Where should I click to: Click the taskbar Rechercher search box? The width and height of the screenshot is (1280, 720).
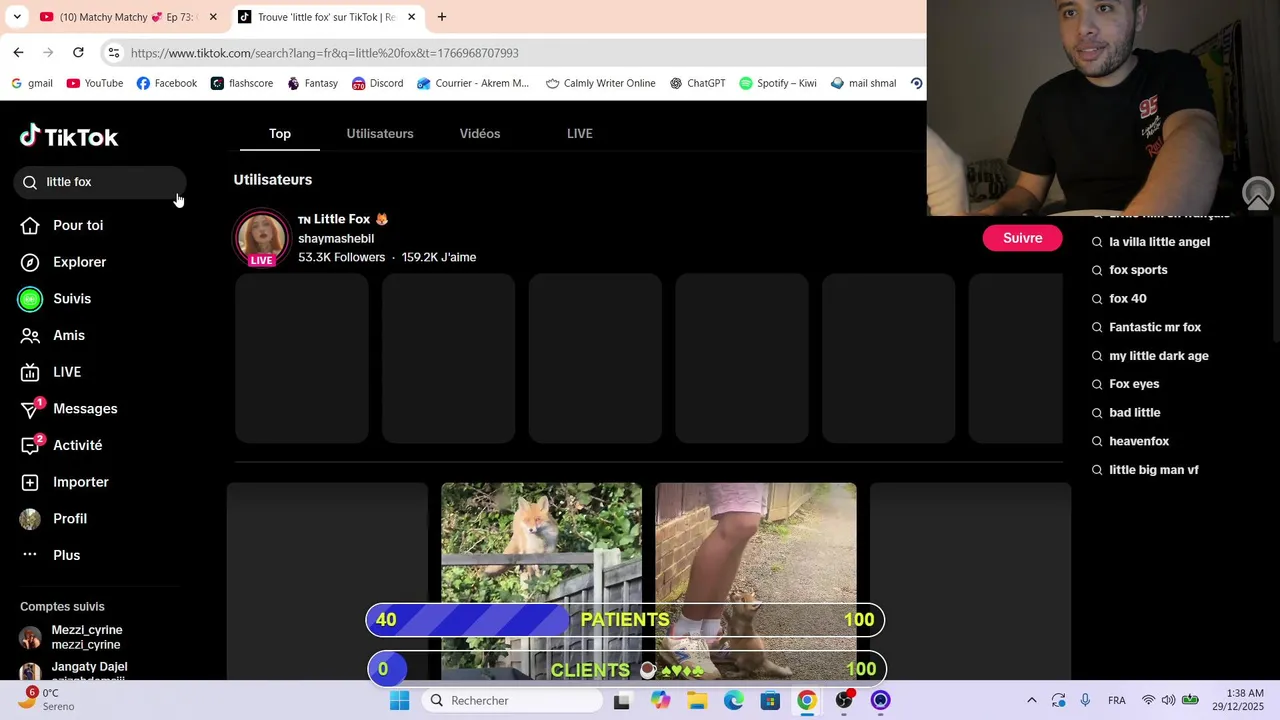point(514,700)
